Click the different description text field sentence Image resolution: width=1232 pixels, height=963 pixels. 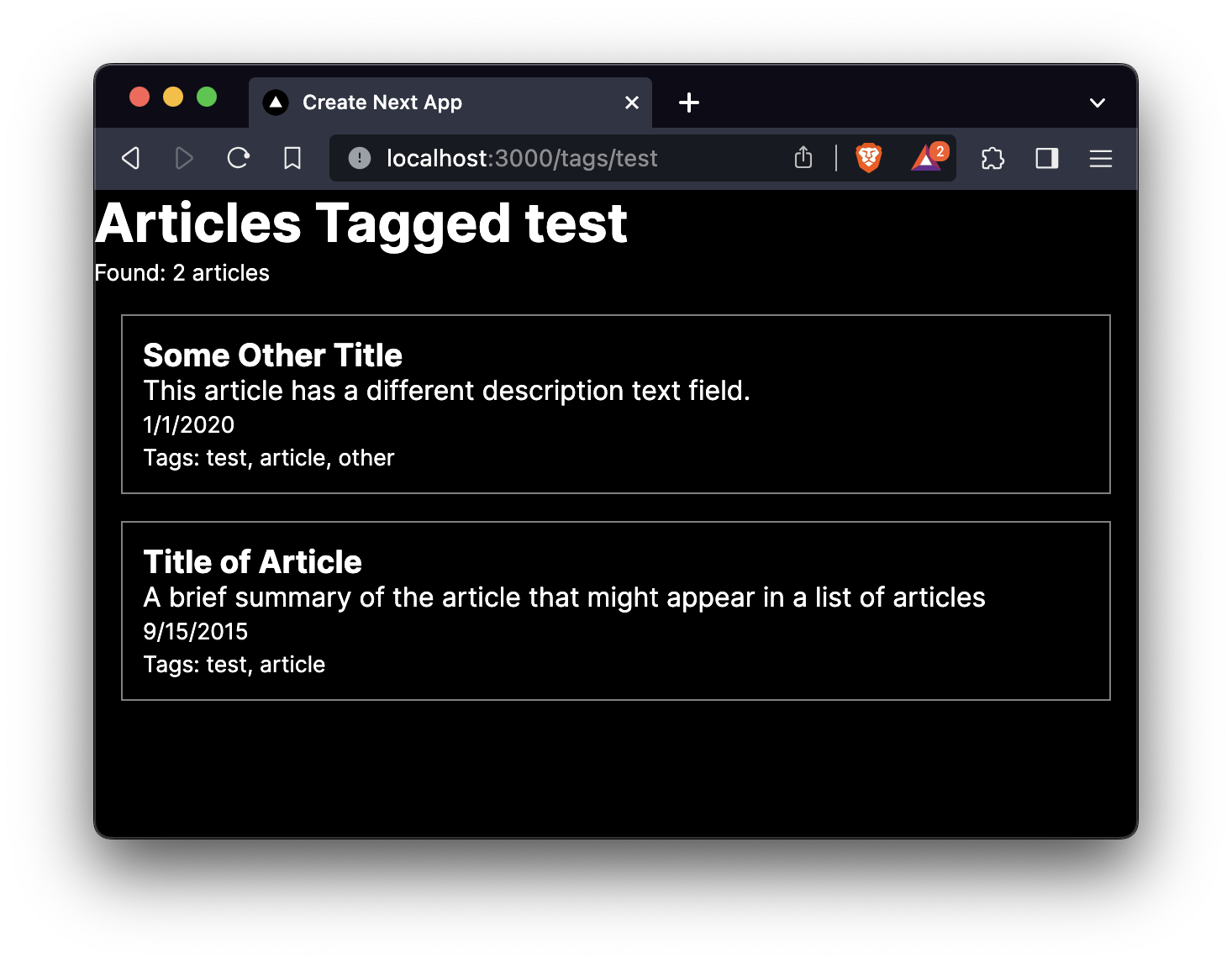point(446,391)
